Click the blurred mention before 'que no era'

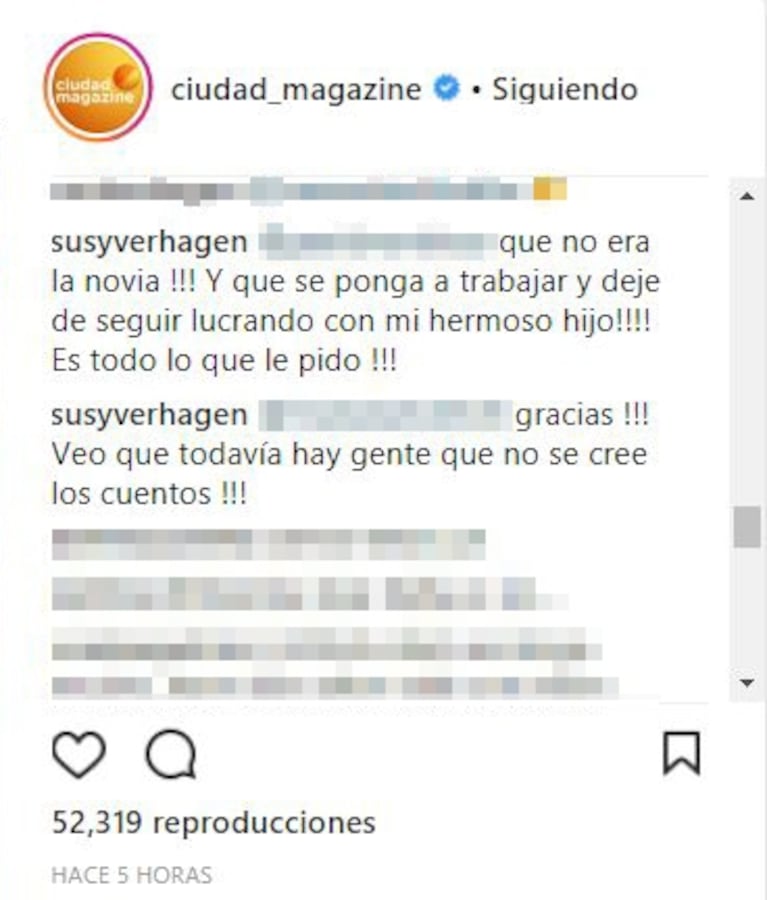coord(378,241)
